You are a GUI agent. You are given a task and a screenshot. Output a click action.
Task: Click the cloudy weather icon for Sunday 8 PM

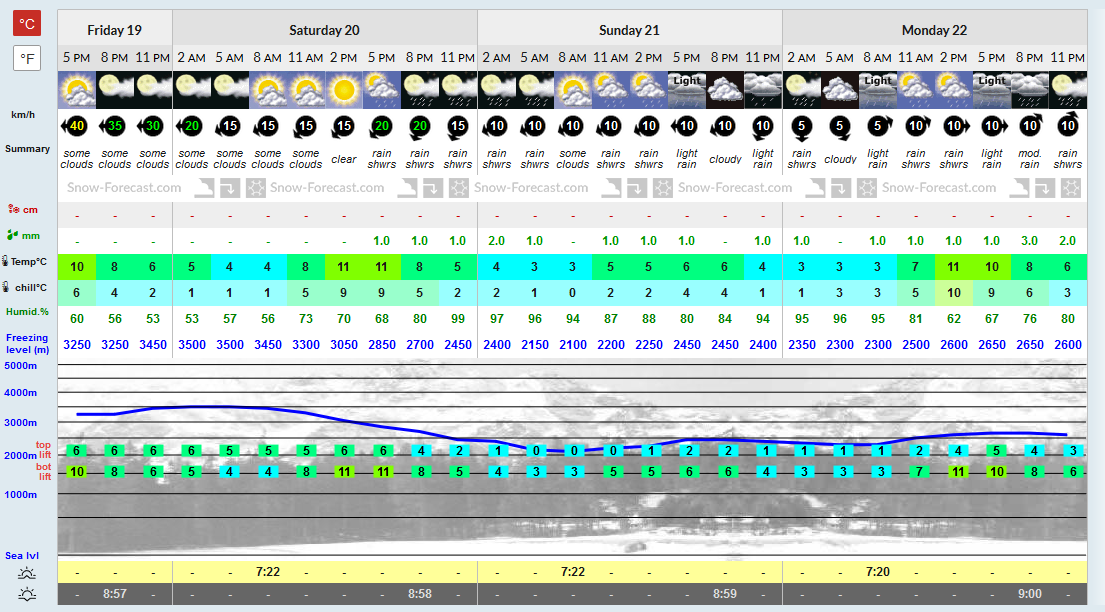pos(724,90)
